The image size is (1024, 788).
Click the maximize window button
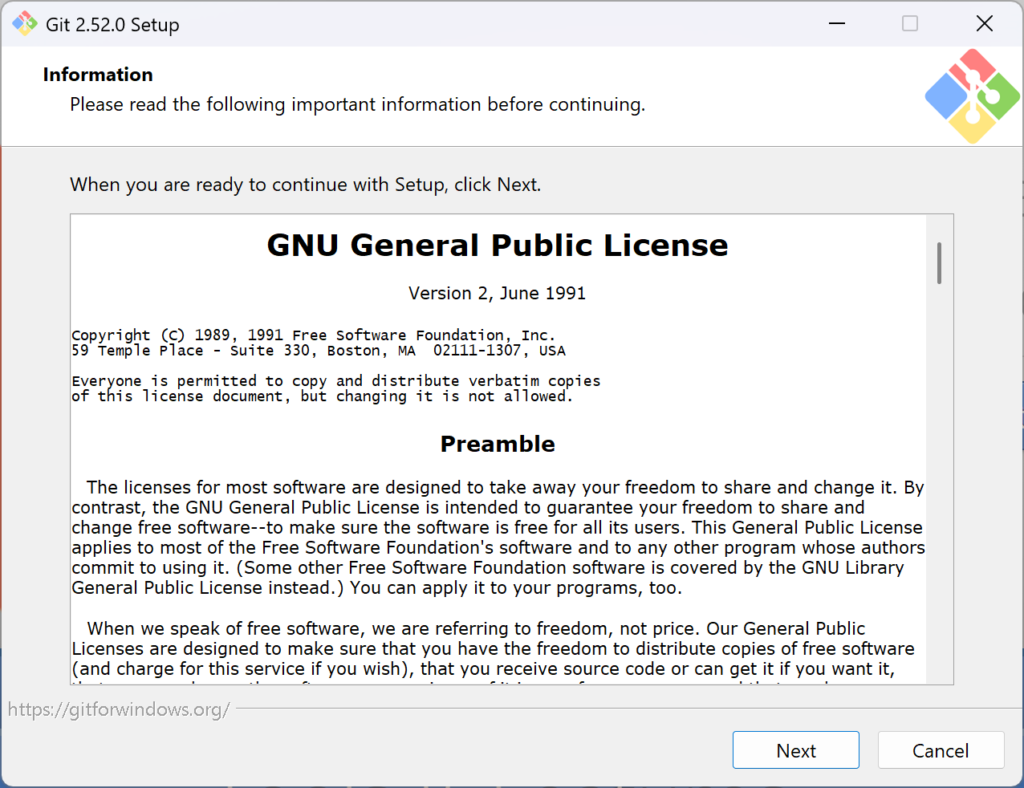click(x=909, y=24)
